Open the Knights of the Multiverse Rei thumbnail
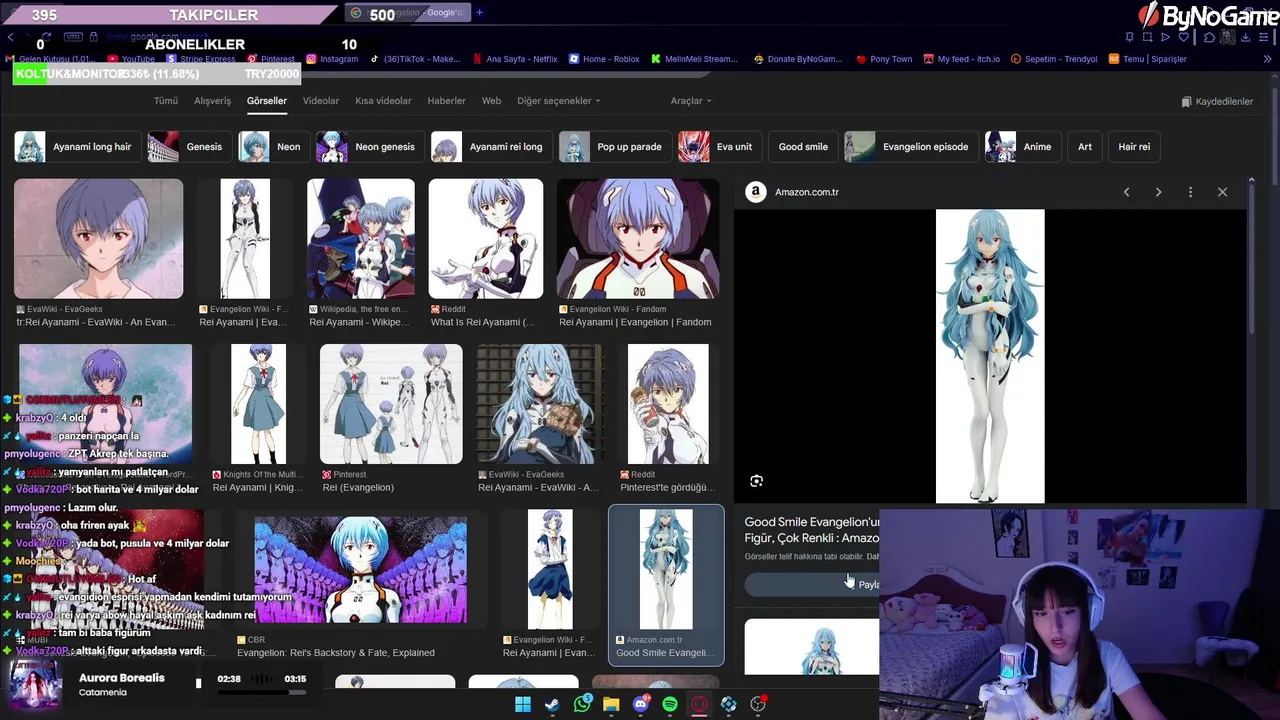Screen dimensions: 1280x720 coord(258,404)
